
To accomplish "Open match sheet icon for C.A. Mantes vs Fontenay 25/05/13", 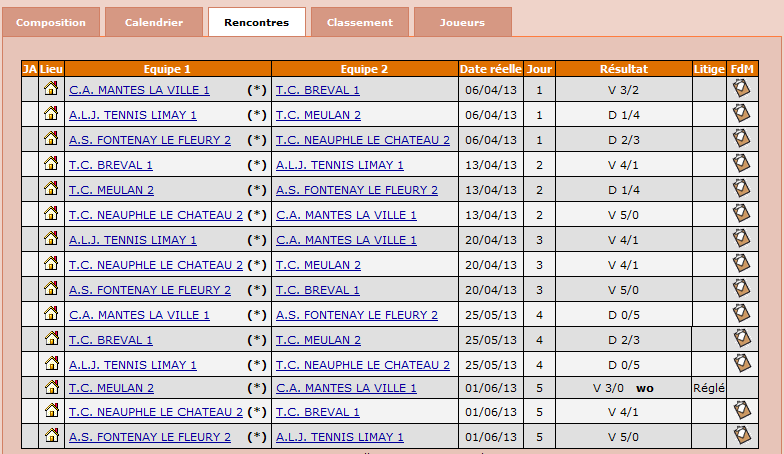I will pyautogui.click(x=742, y=314).
